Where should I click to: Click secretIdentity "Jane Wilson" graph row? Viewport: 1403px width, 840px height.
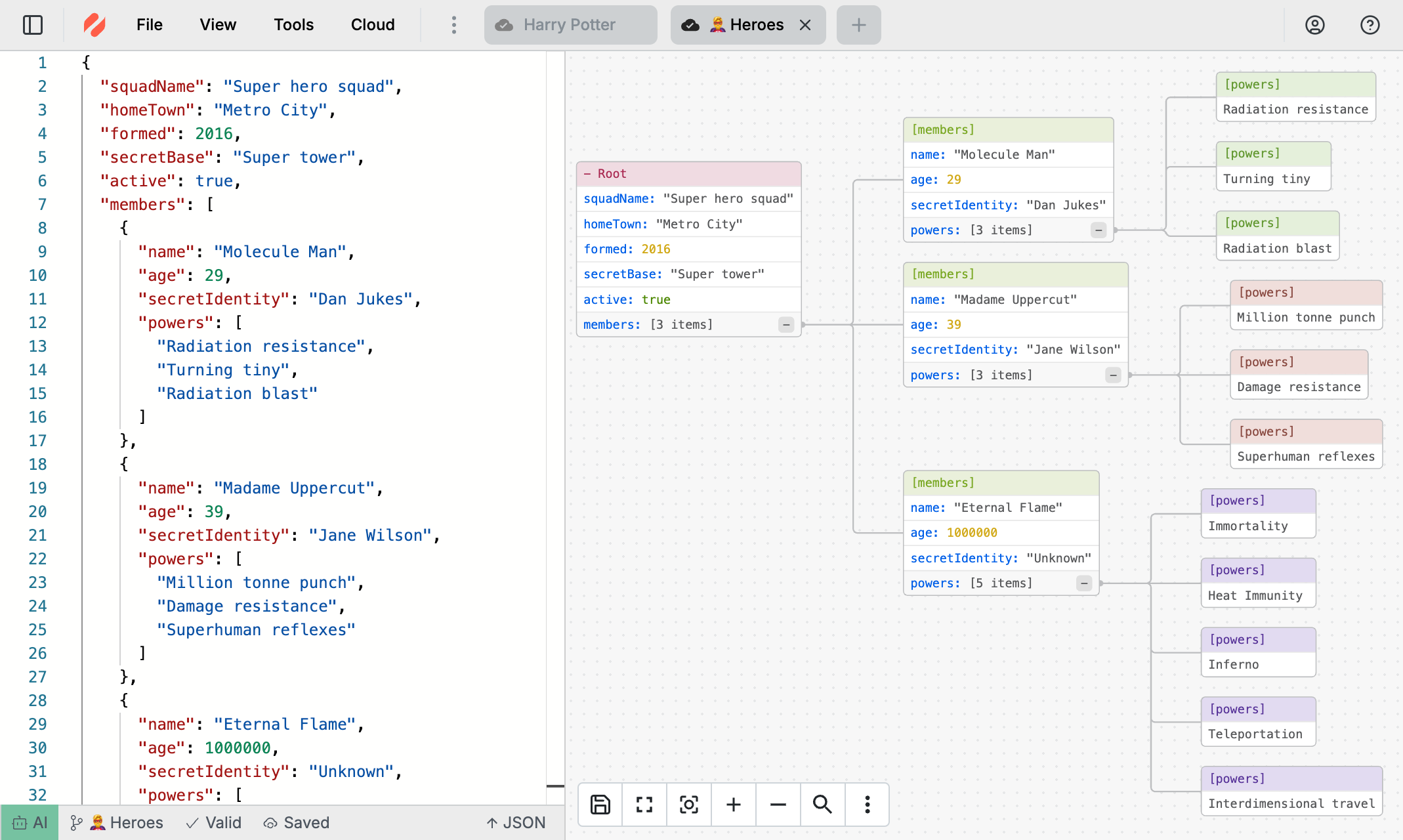point(1015,350)
